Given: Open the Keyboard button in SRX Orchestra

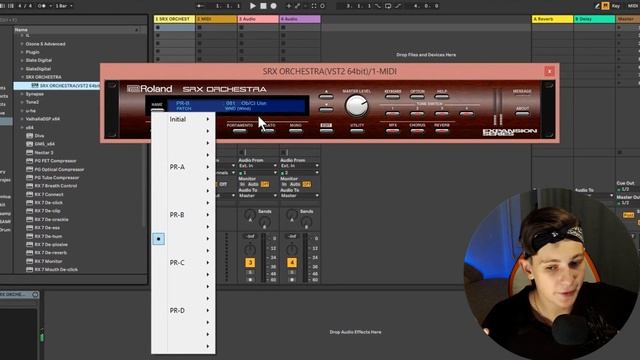Looking at the screenshot, I should coord(392,97).
